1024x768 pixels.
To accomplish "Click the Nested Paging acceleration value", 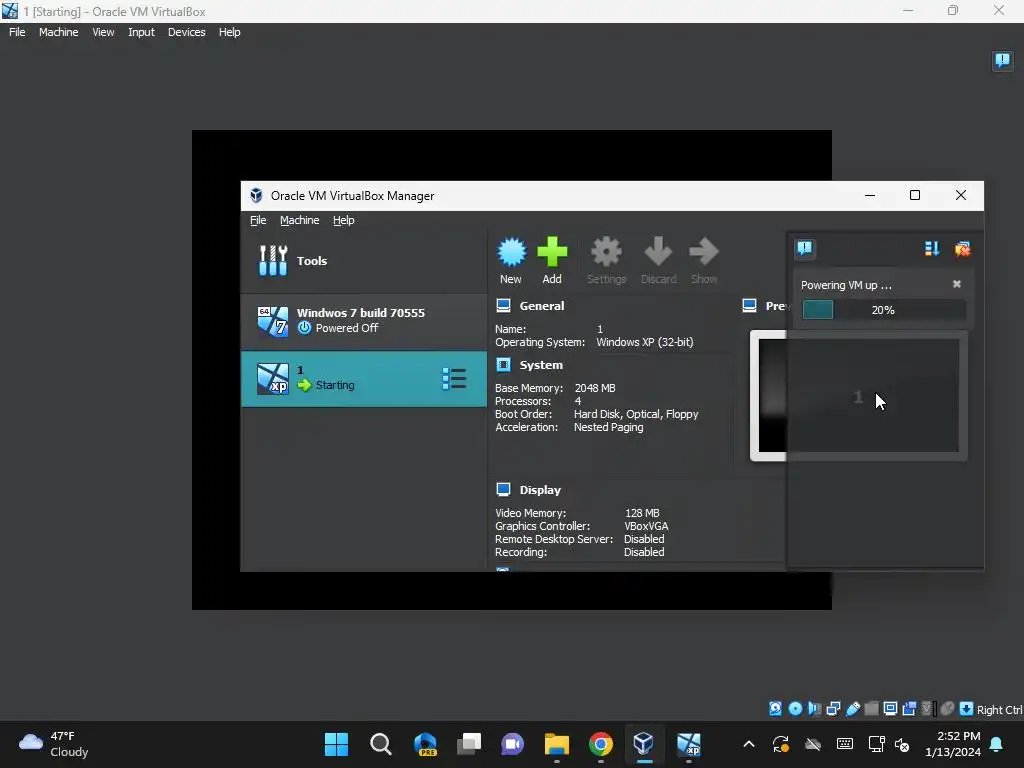I will coord(608,427).
